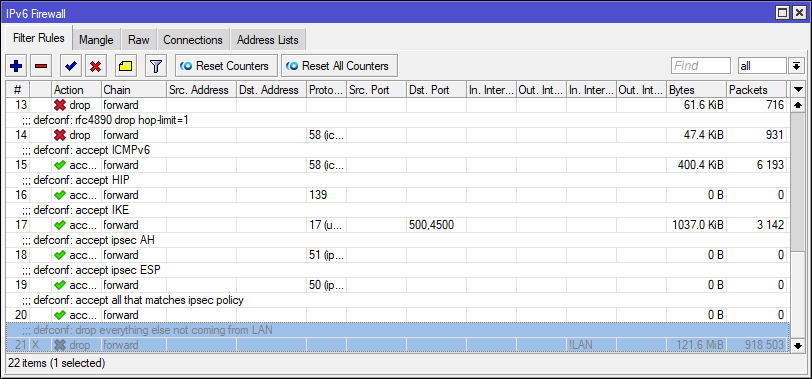
Task: Click the X disabled flag of rule 21
Action: (36, 345)
